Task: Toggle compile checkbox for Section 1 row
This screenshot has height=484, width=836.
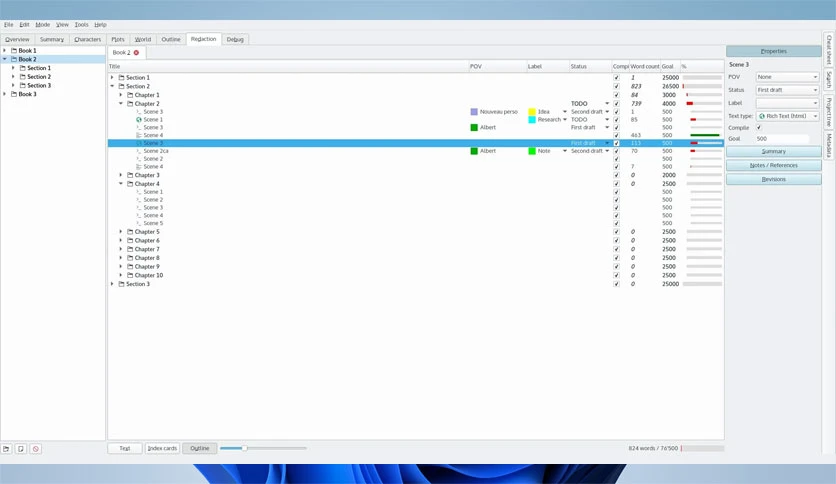Action: coord(616,77)
